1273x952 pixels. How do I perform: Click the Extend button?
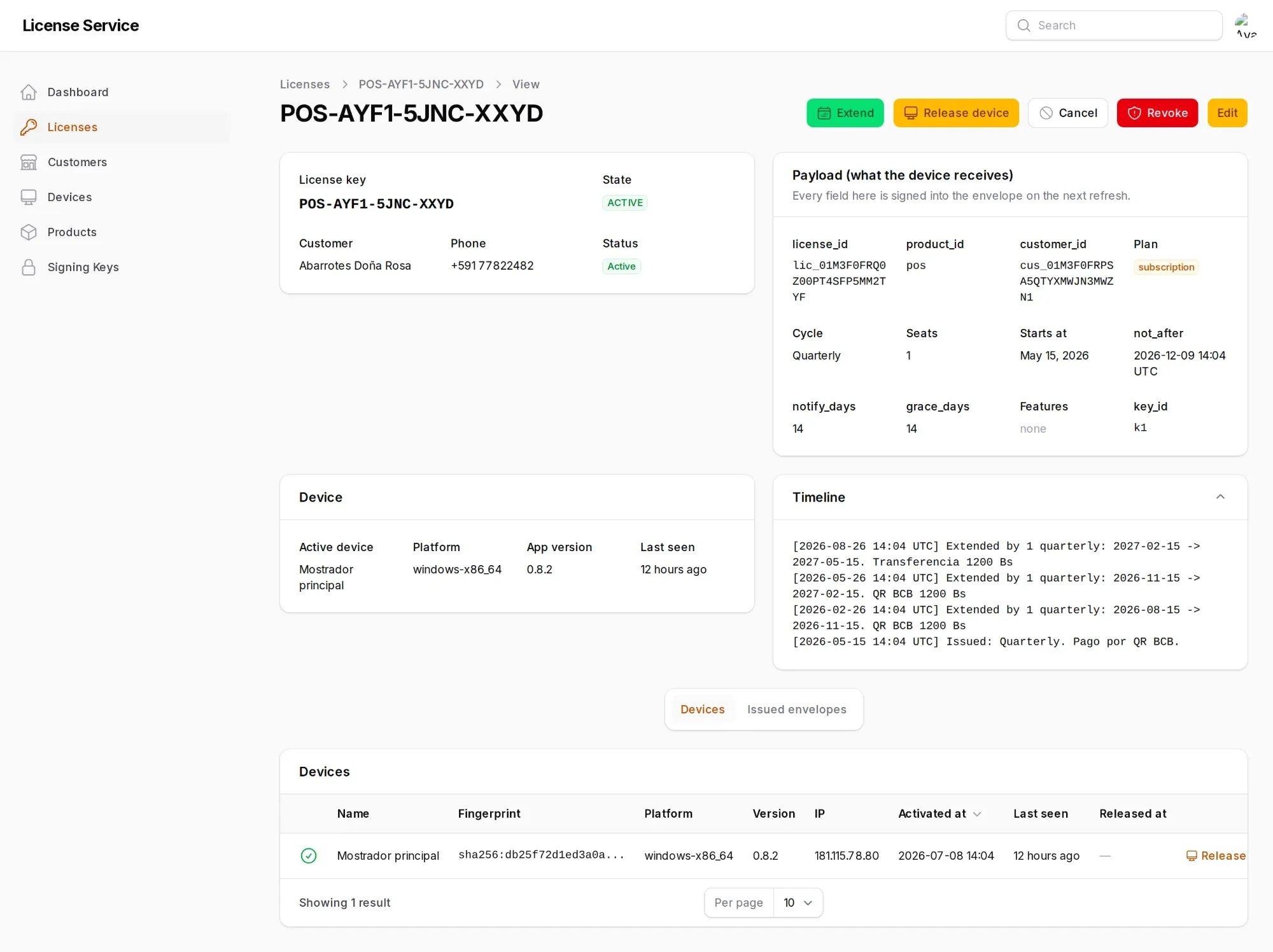pos(845,113)
